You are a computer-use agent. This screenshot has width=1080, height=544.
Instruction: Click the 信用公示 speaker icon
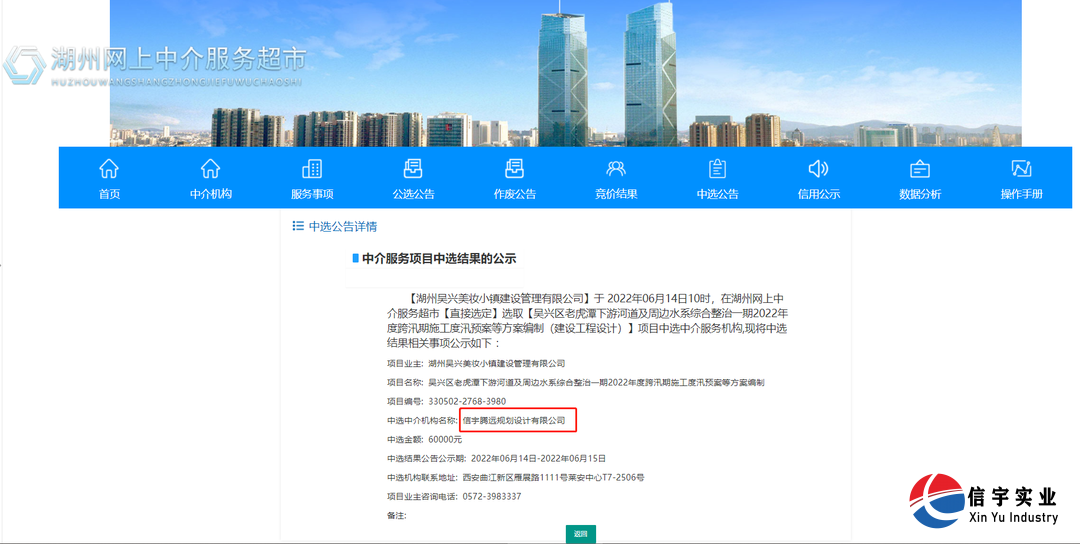(818, 169)
